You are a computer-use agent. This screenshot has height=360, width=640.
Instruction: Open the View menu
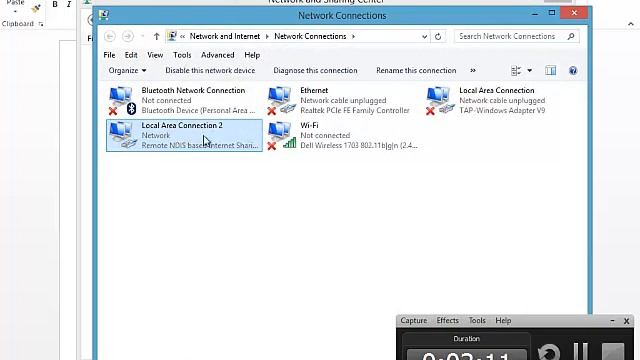(155, 55)
